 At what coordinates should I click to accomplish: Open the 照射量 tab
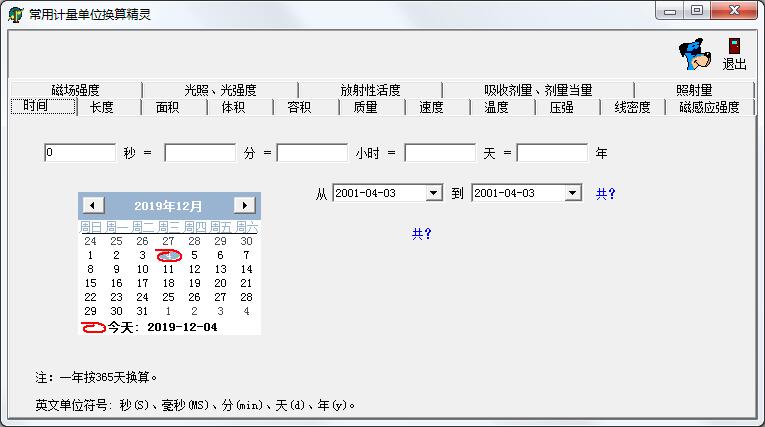694,90
